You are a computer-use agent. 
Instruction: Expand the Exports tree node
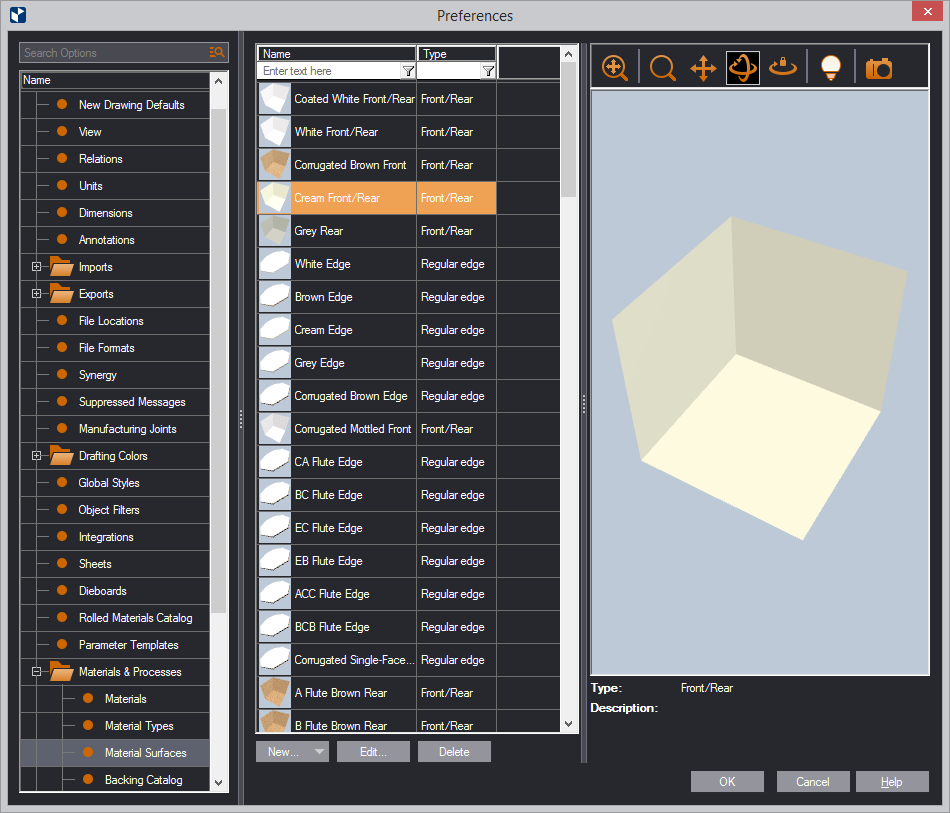[36, 294]
